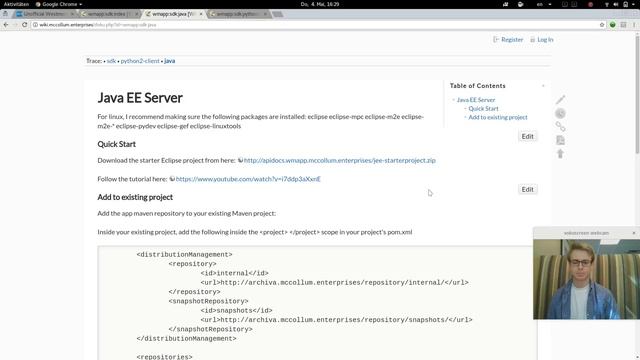
Task: Bookmark this page with the star icon
Action: 602,25
